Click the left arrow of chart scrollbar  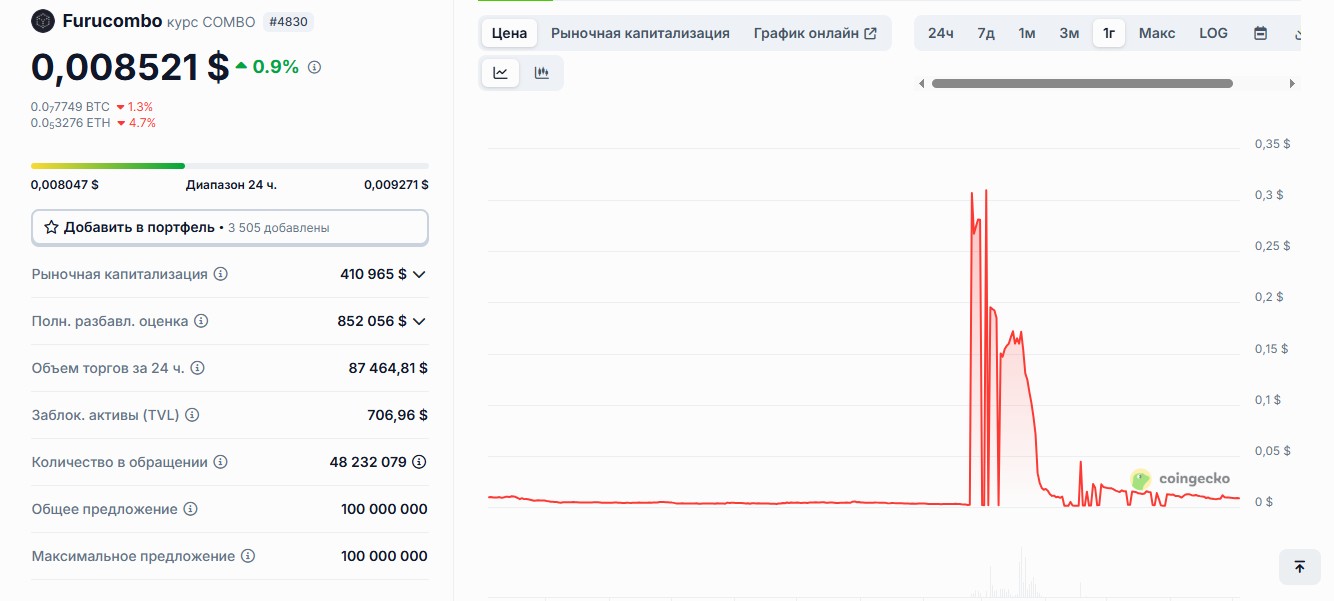[921, 84]
